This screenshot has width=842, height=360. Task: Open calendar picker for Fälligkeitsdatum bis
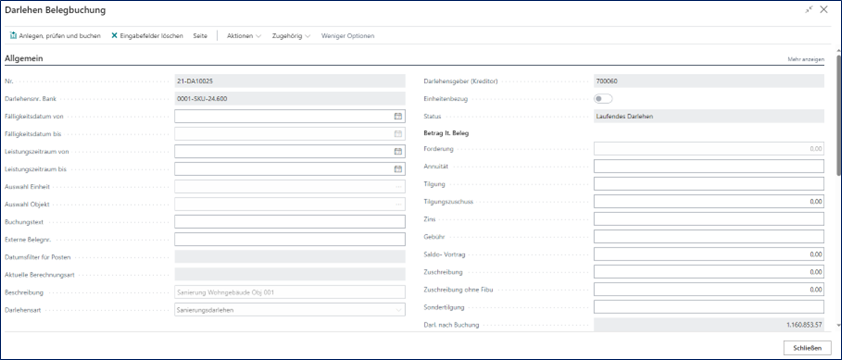point(398,134)
